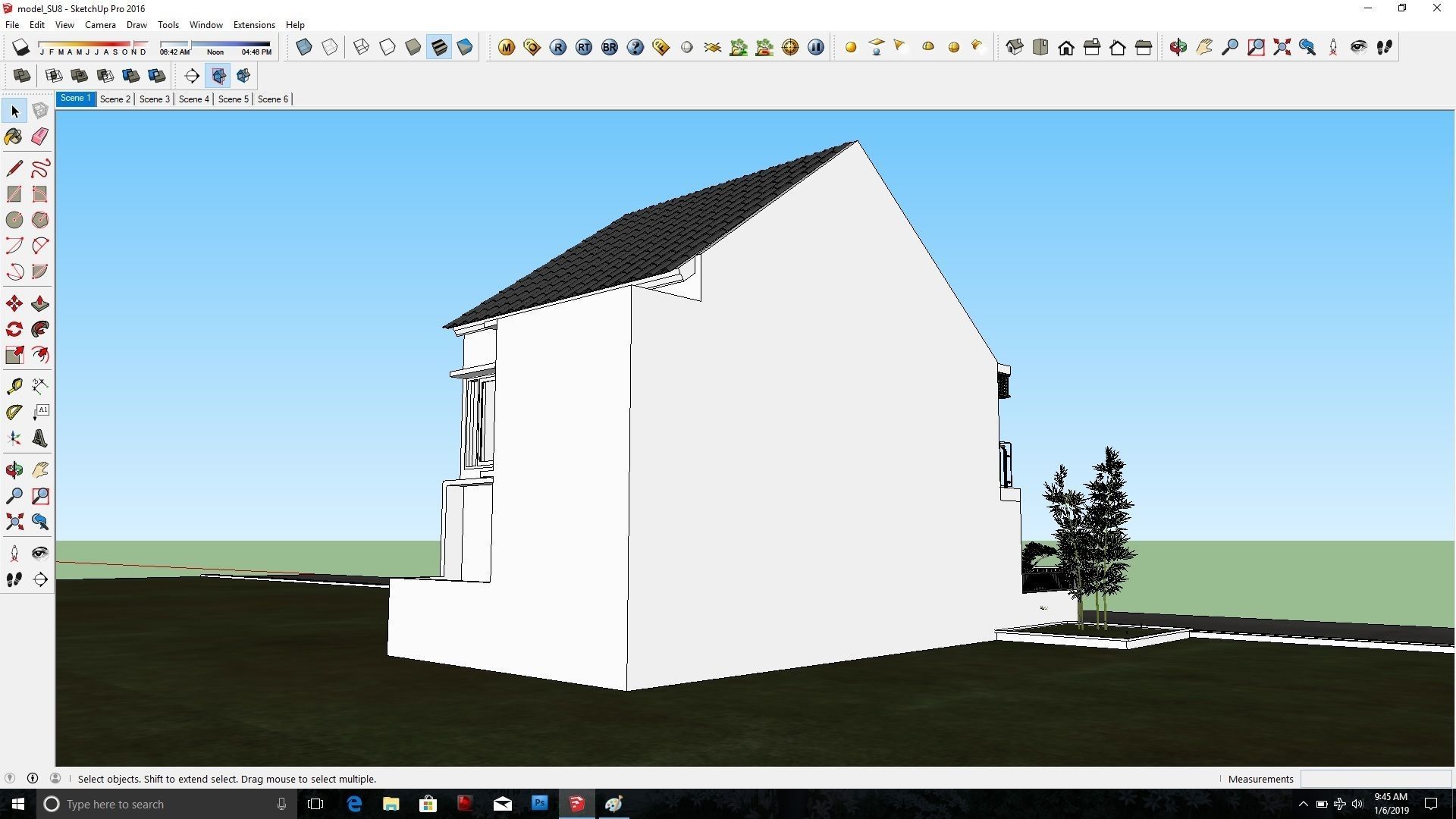Select the Pie arc tool
The width and height of the screenshot is (1456, 819).
40,271
